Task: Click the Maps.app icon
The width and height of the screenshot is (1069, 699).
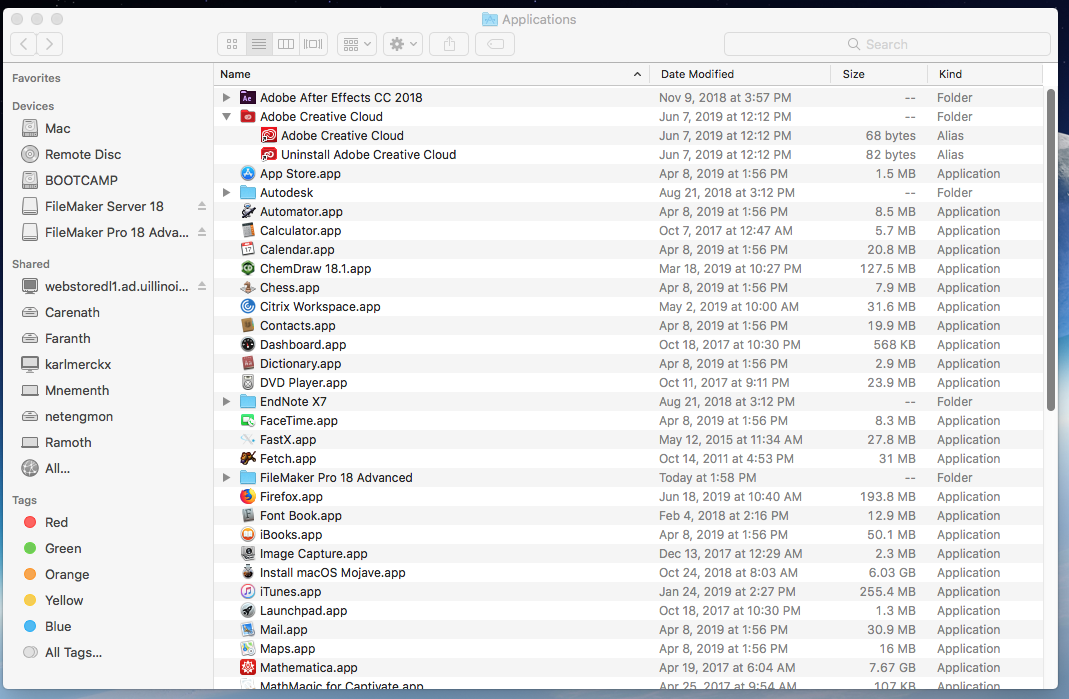Action: (247, 649)
